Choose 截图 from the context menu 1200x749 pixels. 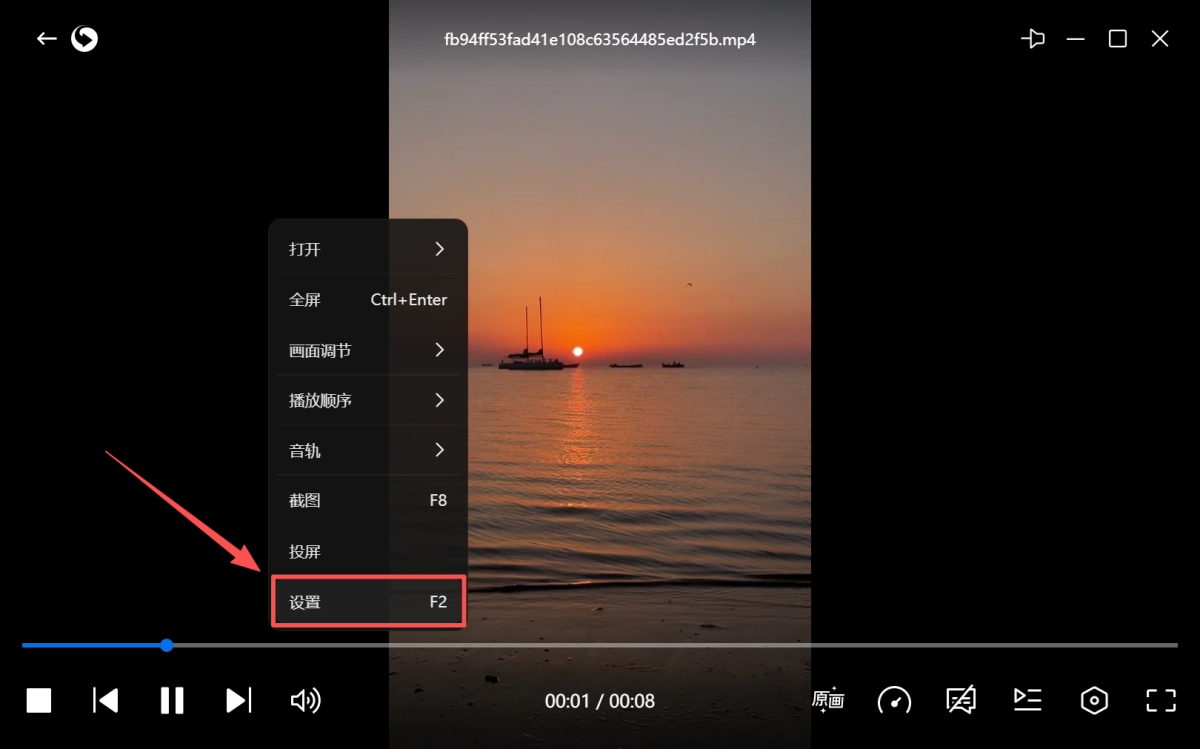(367, 501)
